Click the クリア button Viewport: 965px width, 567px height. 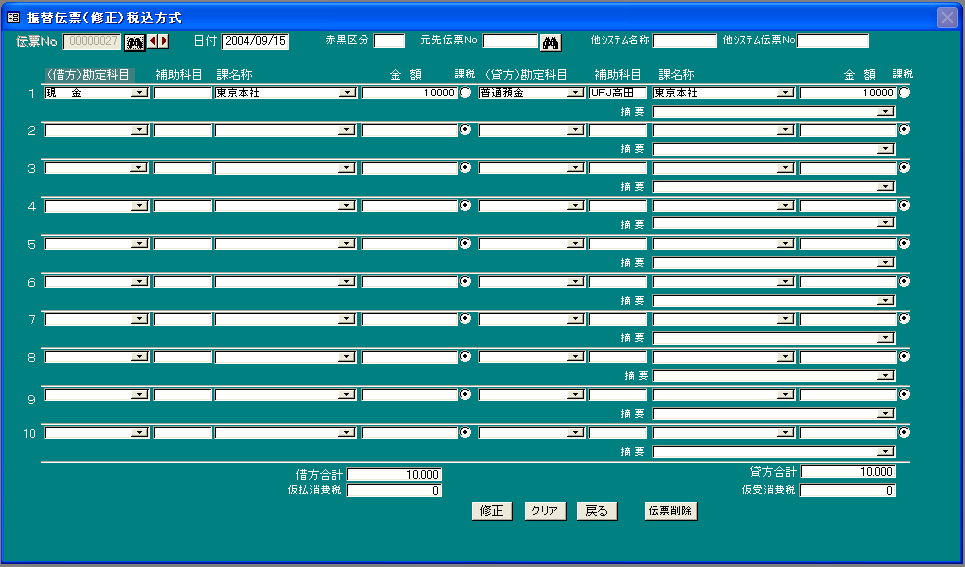(x=545, y=511)
